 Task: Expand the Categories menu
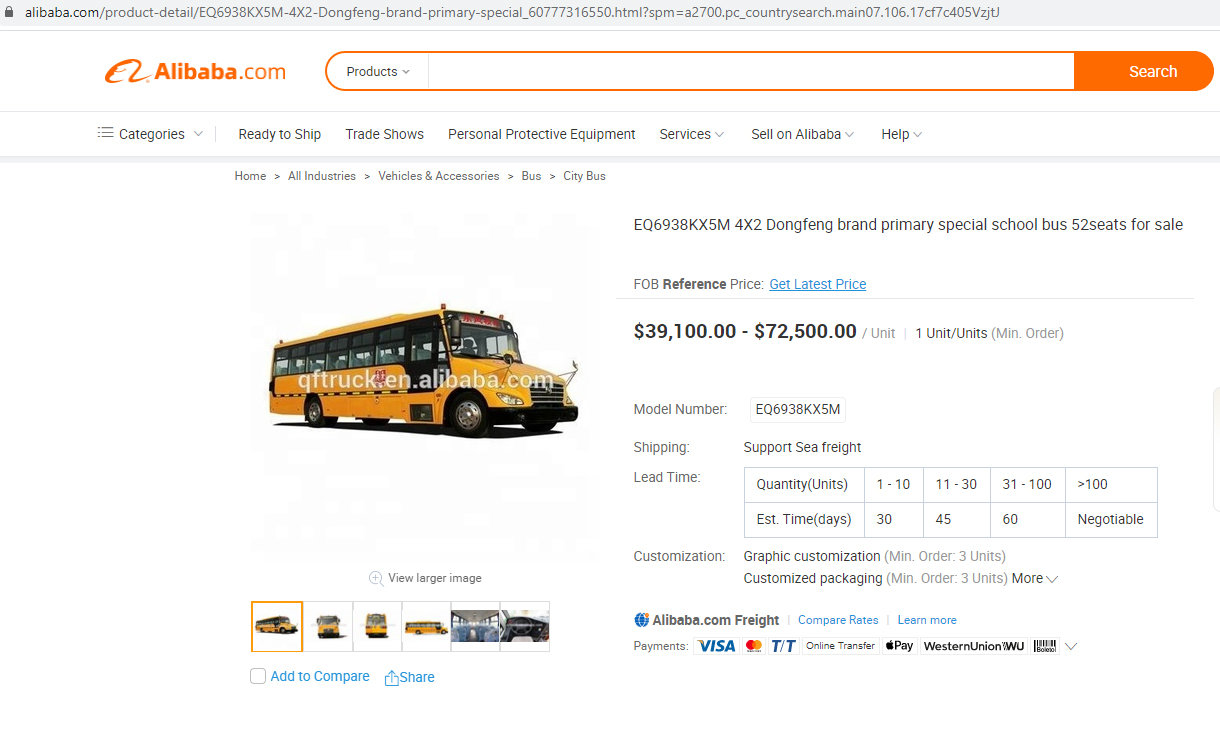[150, 134]
